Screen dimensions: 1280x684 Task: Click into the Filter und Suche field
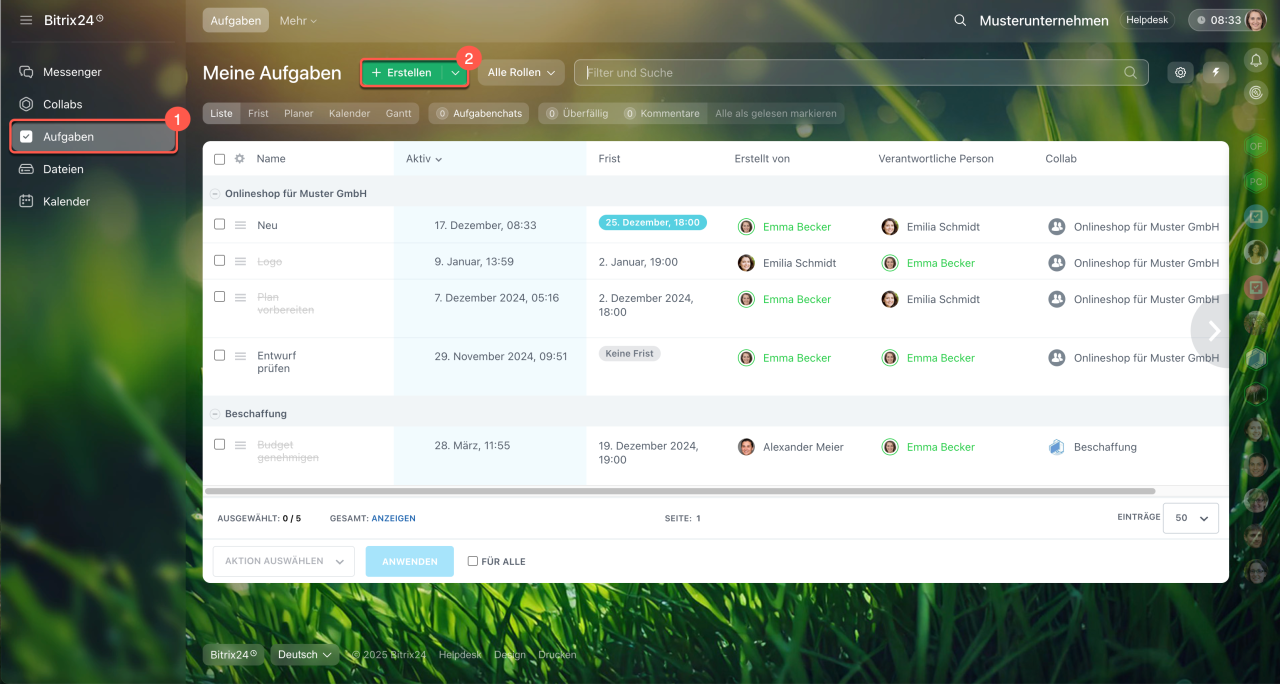[x=850, y=72]
